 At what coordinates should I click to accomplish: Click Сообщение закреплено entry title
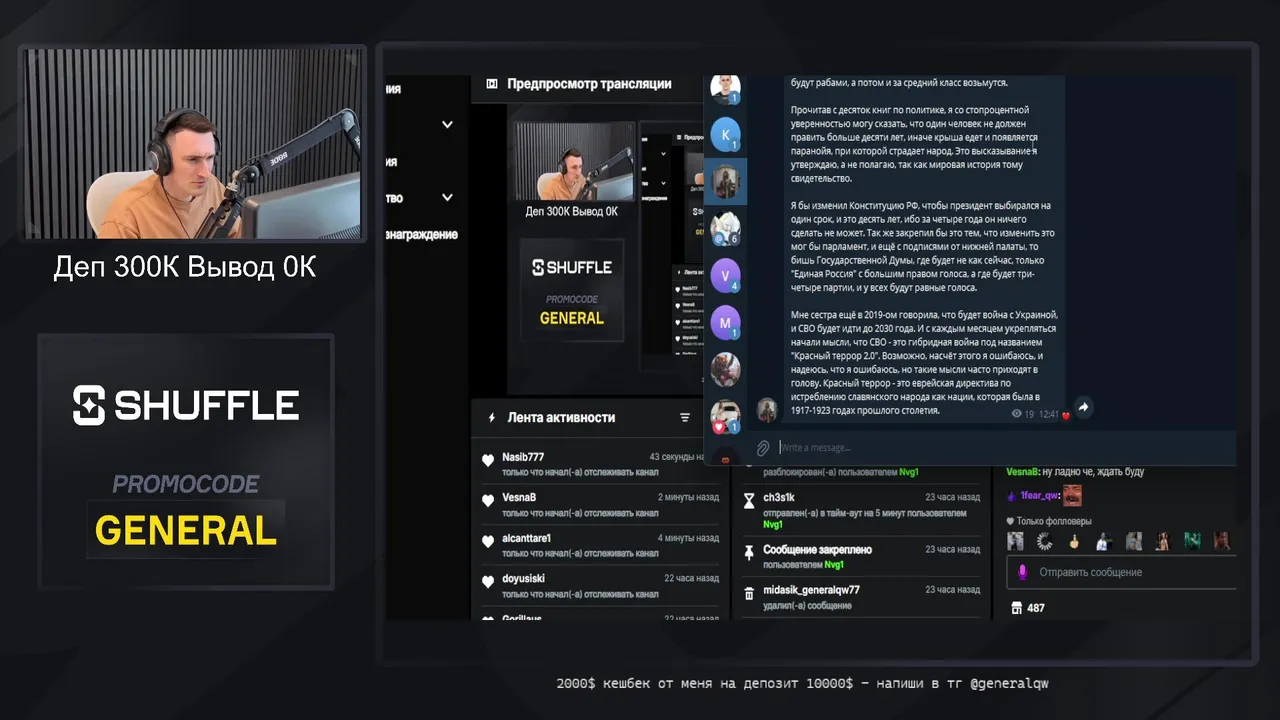(x=817, y=549)
